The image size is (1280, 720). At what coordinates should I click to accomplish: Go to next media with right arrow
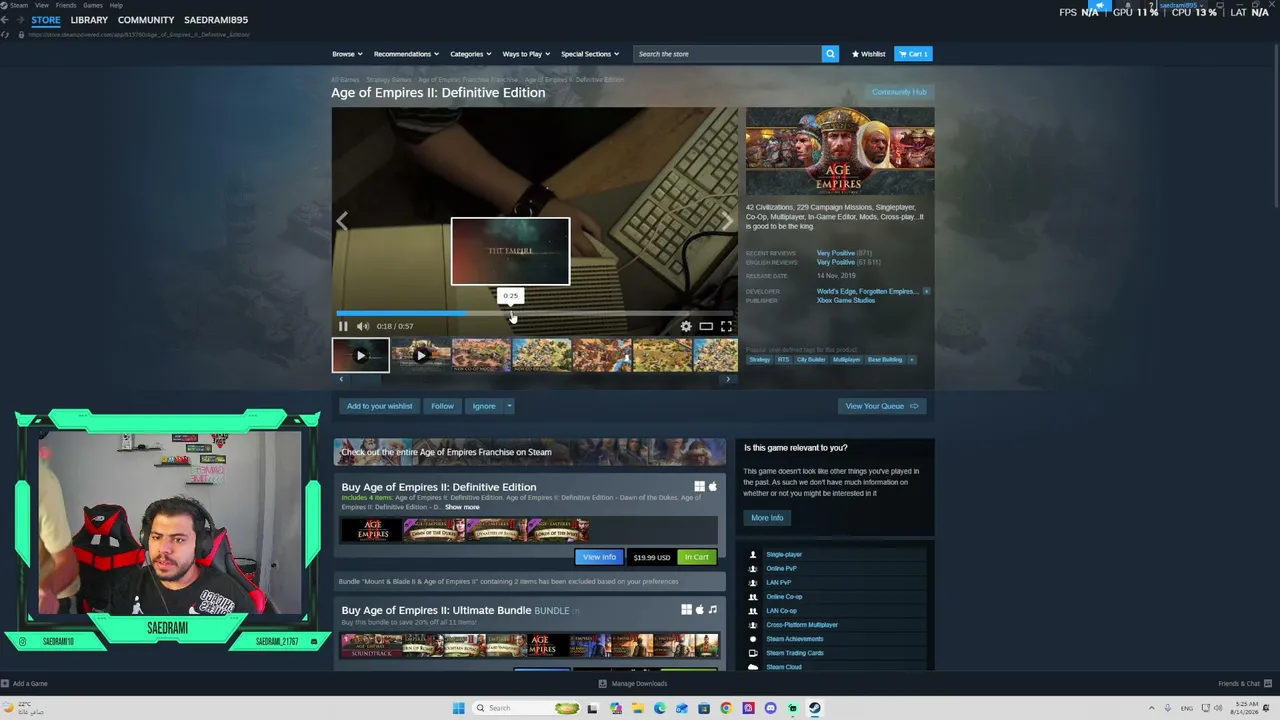(727, 221)
